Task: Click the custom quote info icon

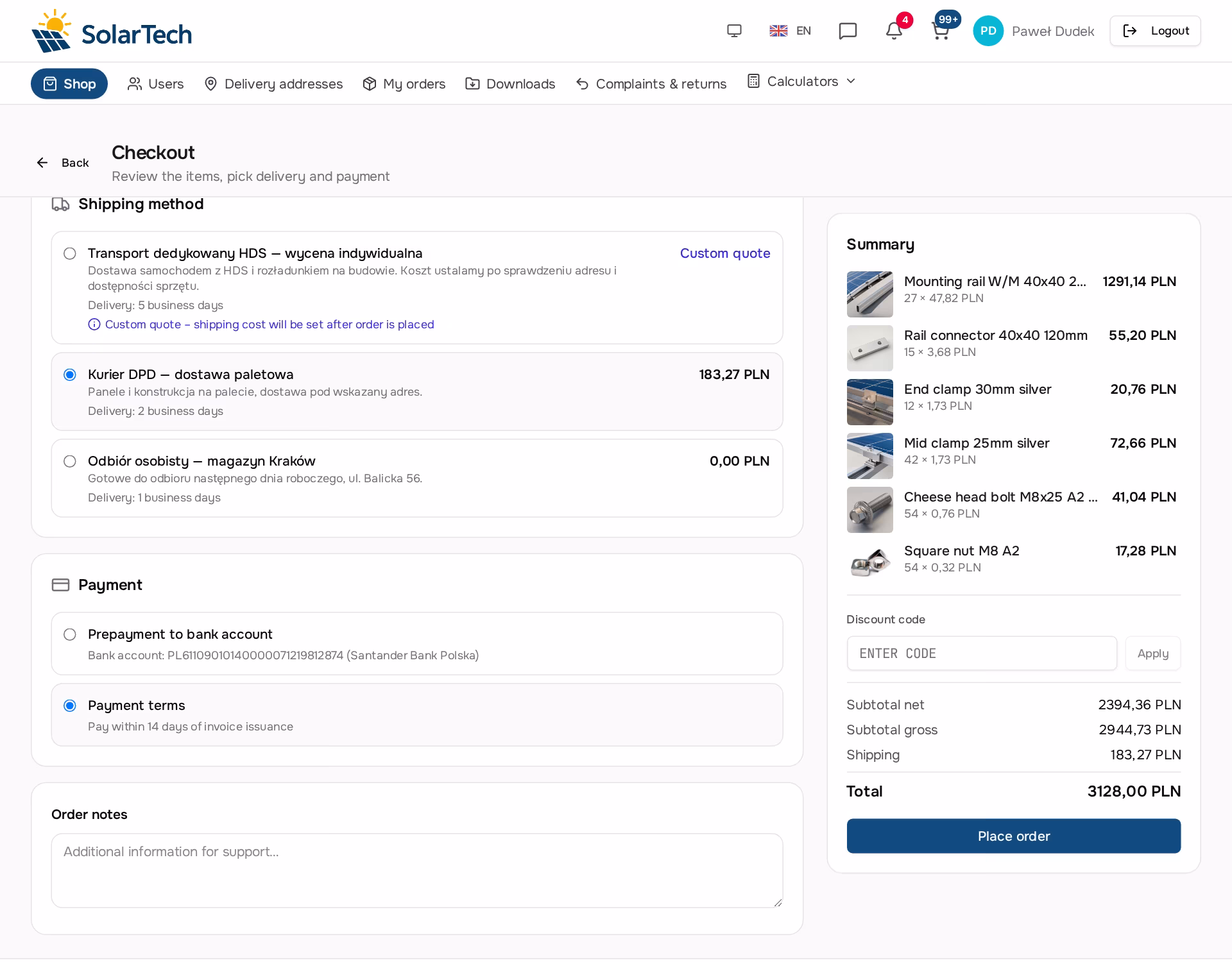Action: pyautogui.click(x=94, y=325)
